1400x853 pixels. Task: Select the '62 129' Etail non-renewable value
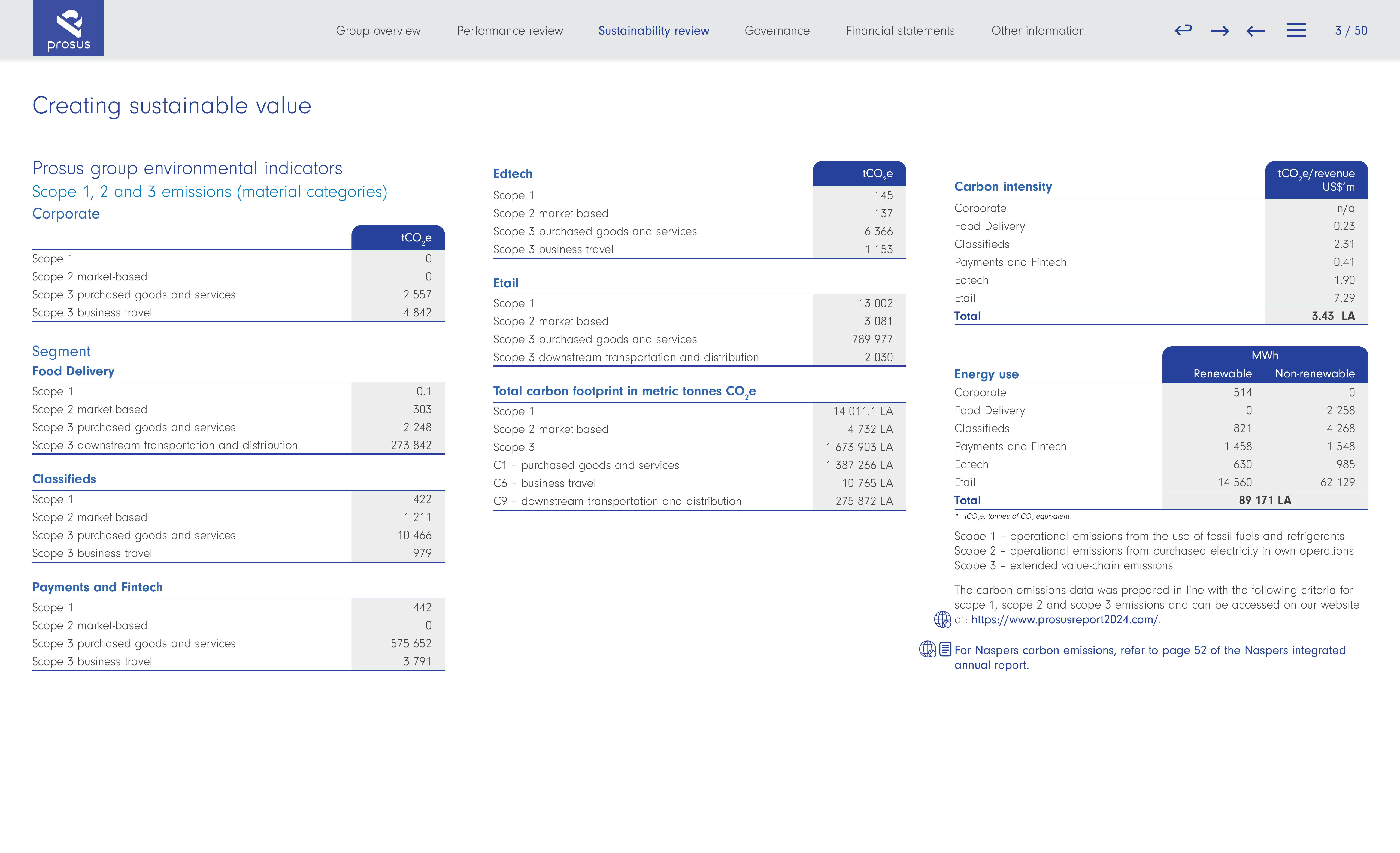coord(1338,482)
